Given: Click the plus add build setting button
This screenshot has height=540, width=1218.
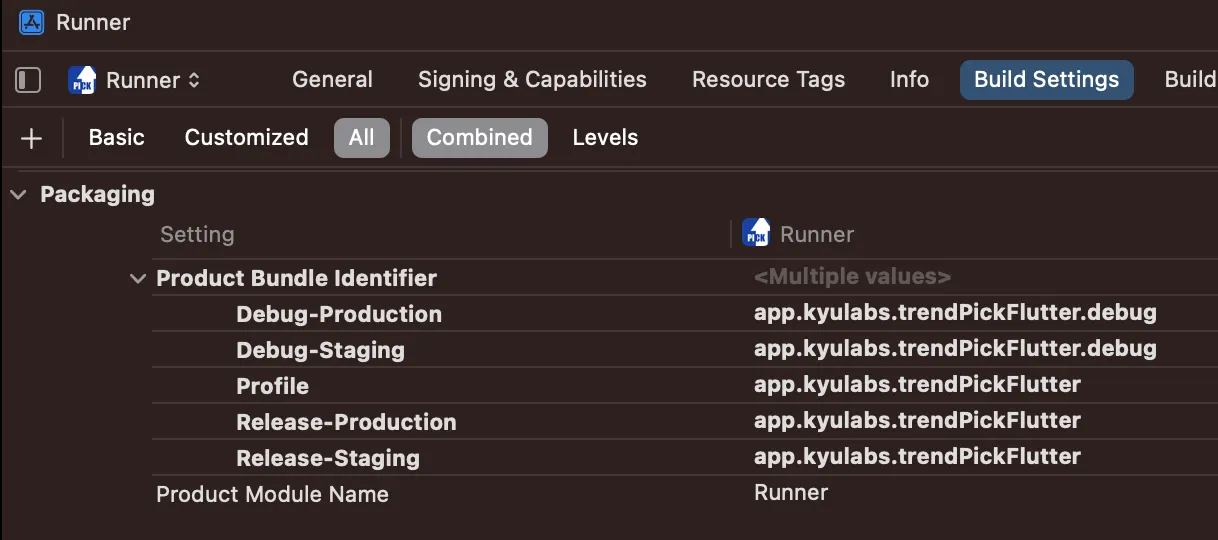Looking at the screenshot, I should click(x=31, y=138).
